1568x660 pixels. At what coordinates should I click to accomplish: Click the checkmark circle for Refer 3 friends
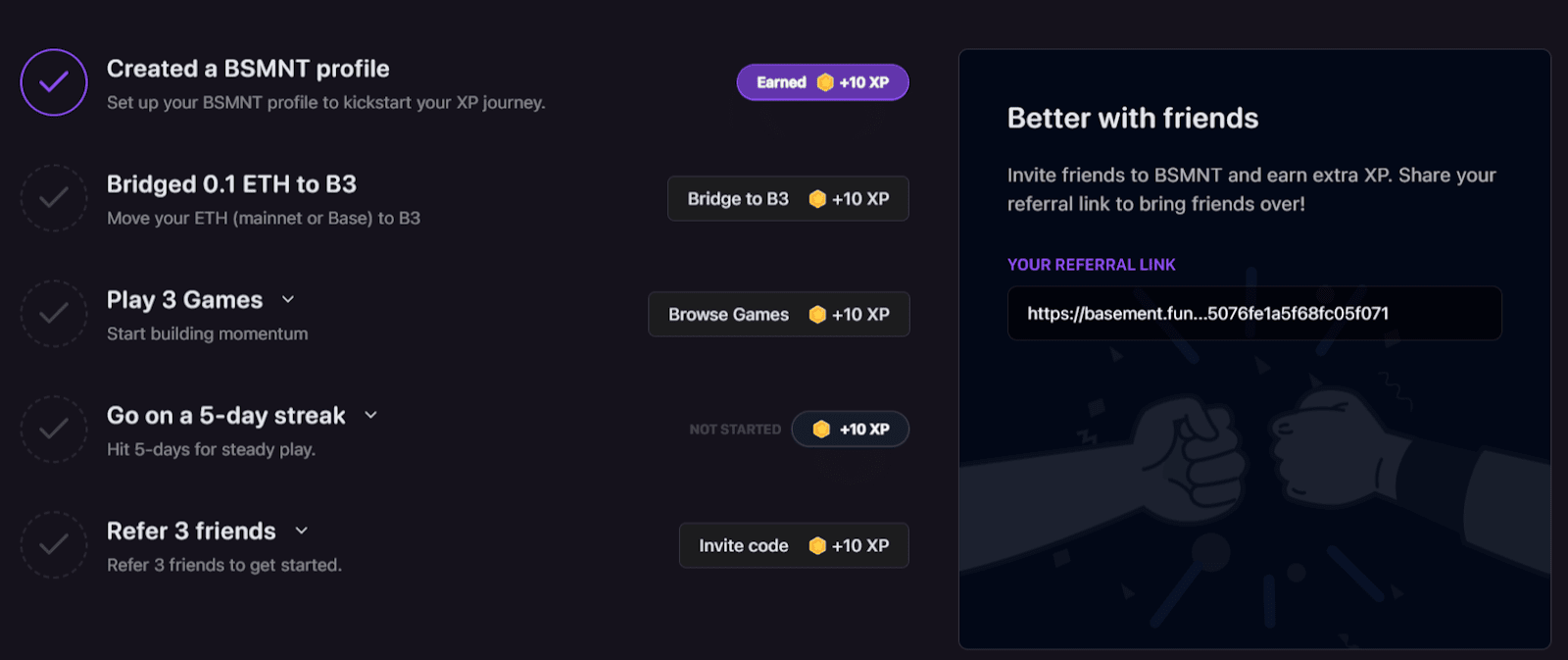pos(54,545)
